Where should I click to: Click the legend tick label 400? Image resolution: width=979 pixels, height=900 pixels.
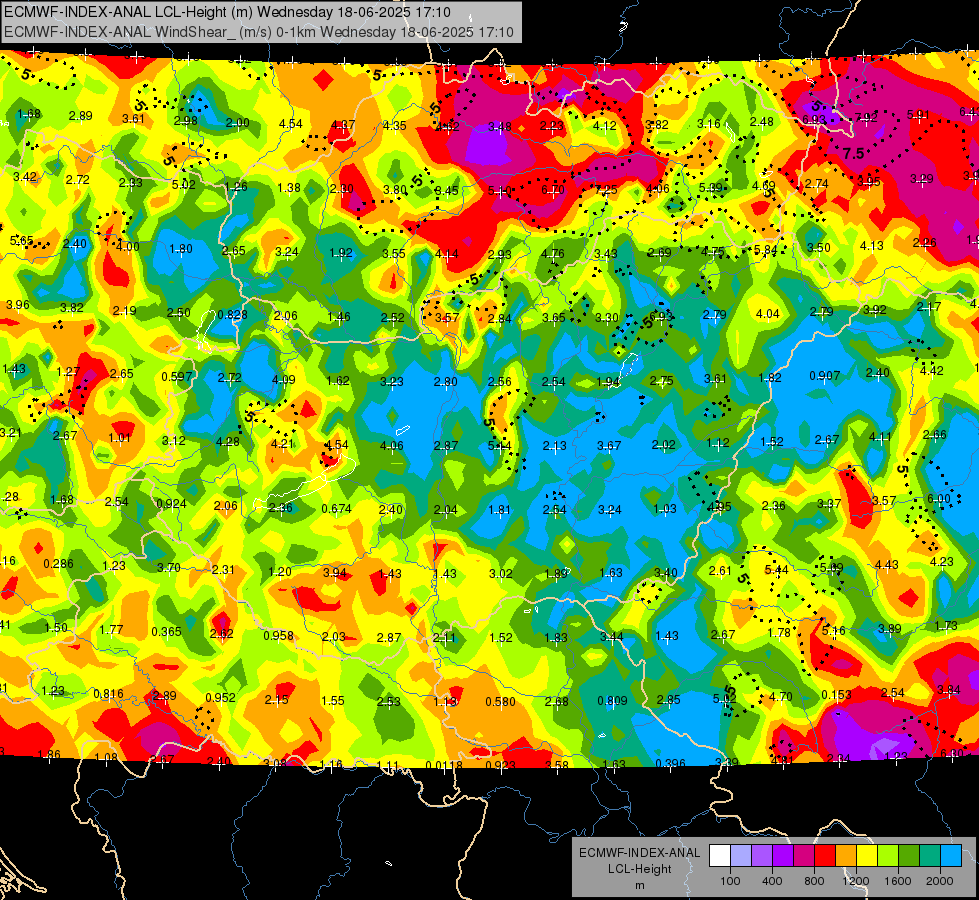(x=772, y=881)
